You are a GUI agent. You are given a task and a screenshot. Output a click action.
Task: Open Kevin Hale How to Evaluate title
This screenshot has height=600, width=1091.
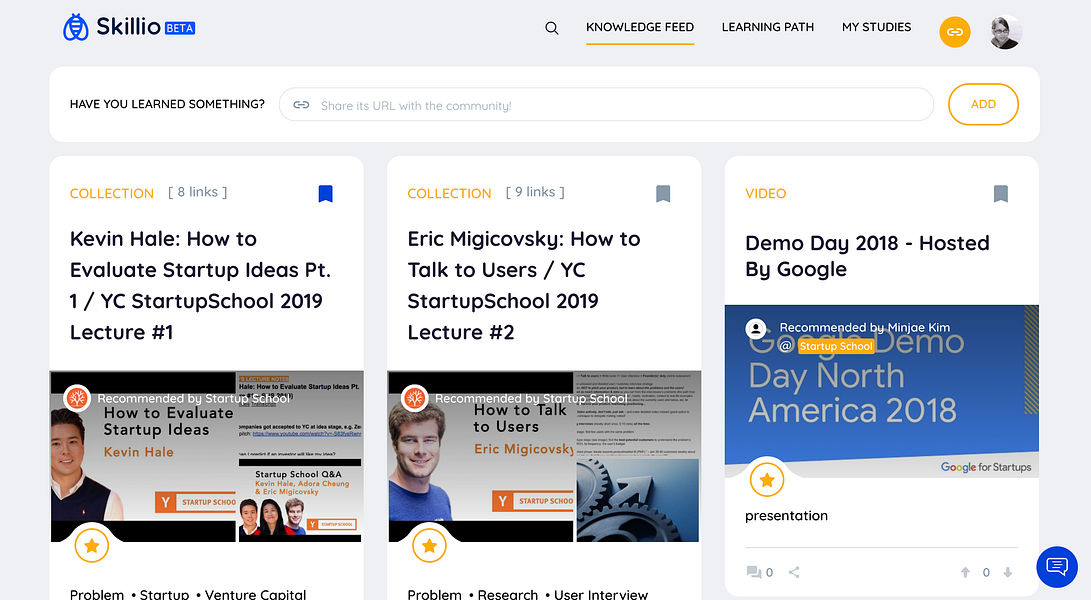200,285
